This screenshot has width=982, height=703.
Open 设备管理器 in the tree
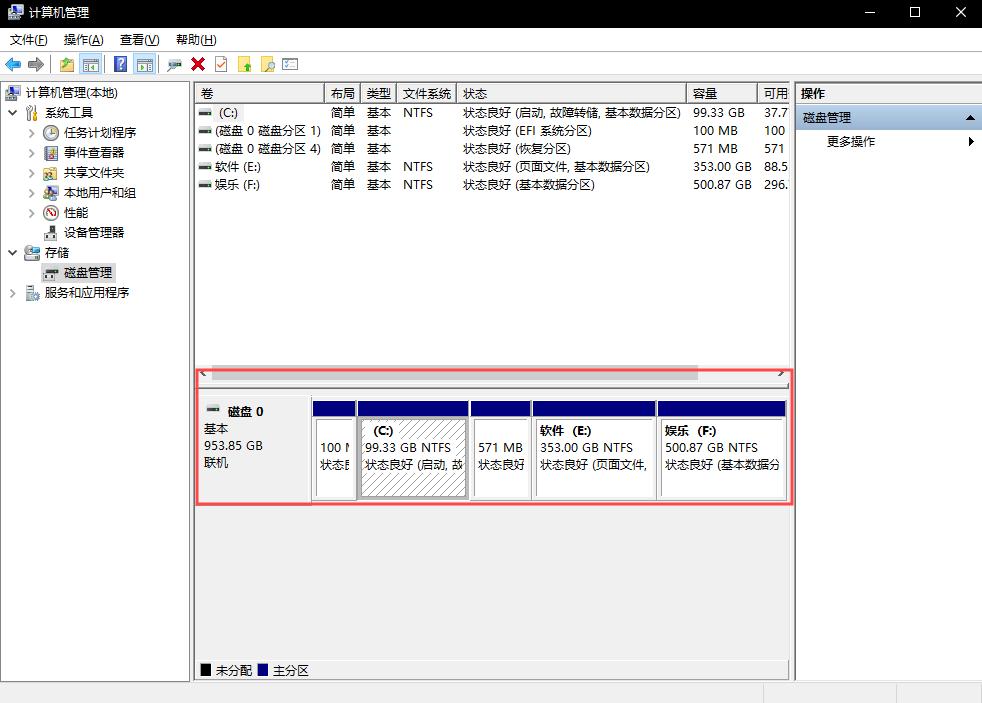click(94, 232)
